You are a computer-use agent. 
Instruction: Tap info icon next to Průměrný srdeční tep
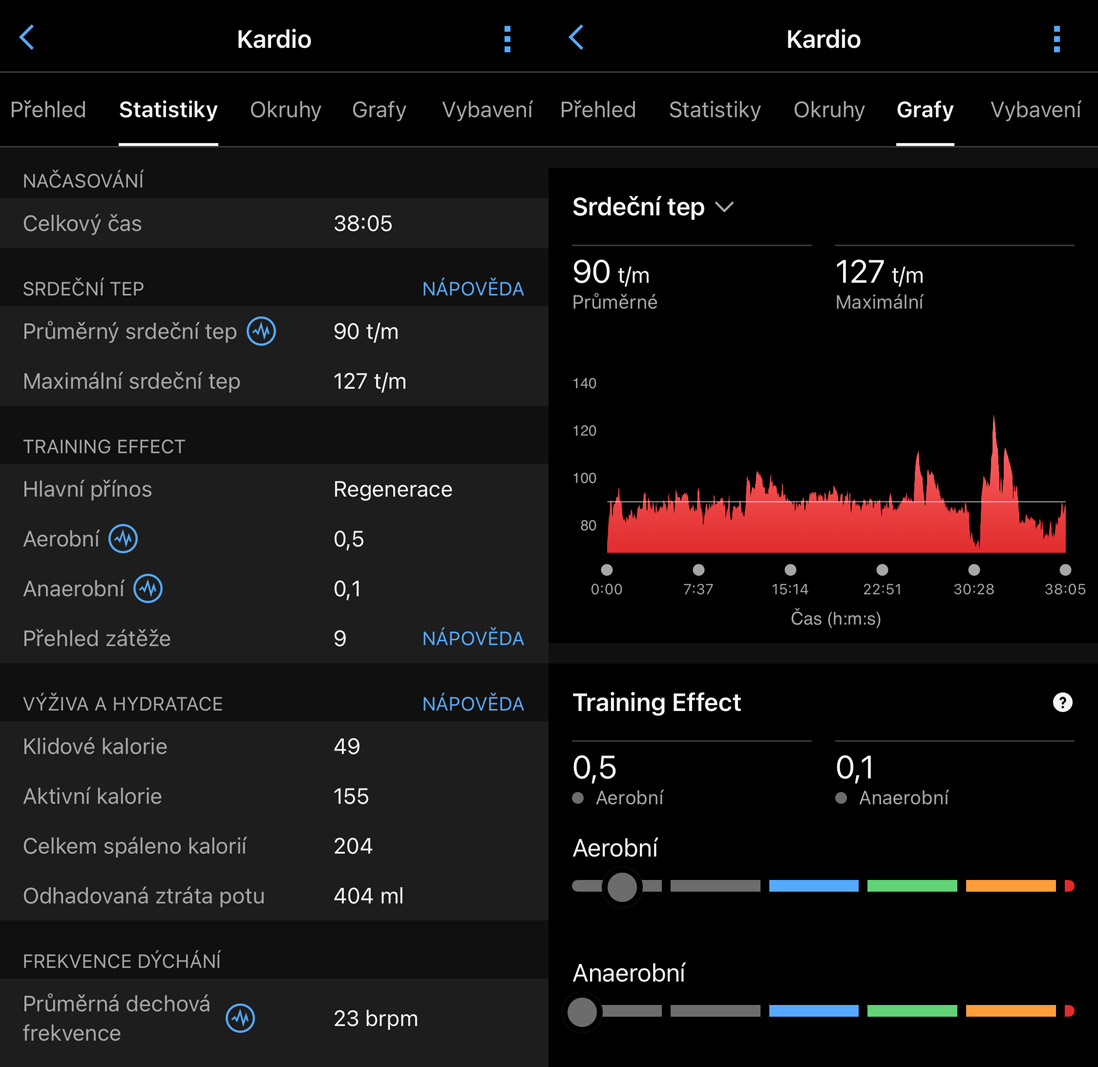(x=261, y=331)
